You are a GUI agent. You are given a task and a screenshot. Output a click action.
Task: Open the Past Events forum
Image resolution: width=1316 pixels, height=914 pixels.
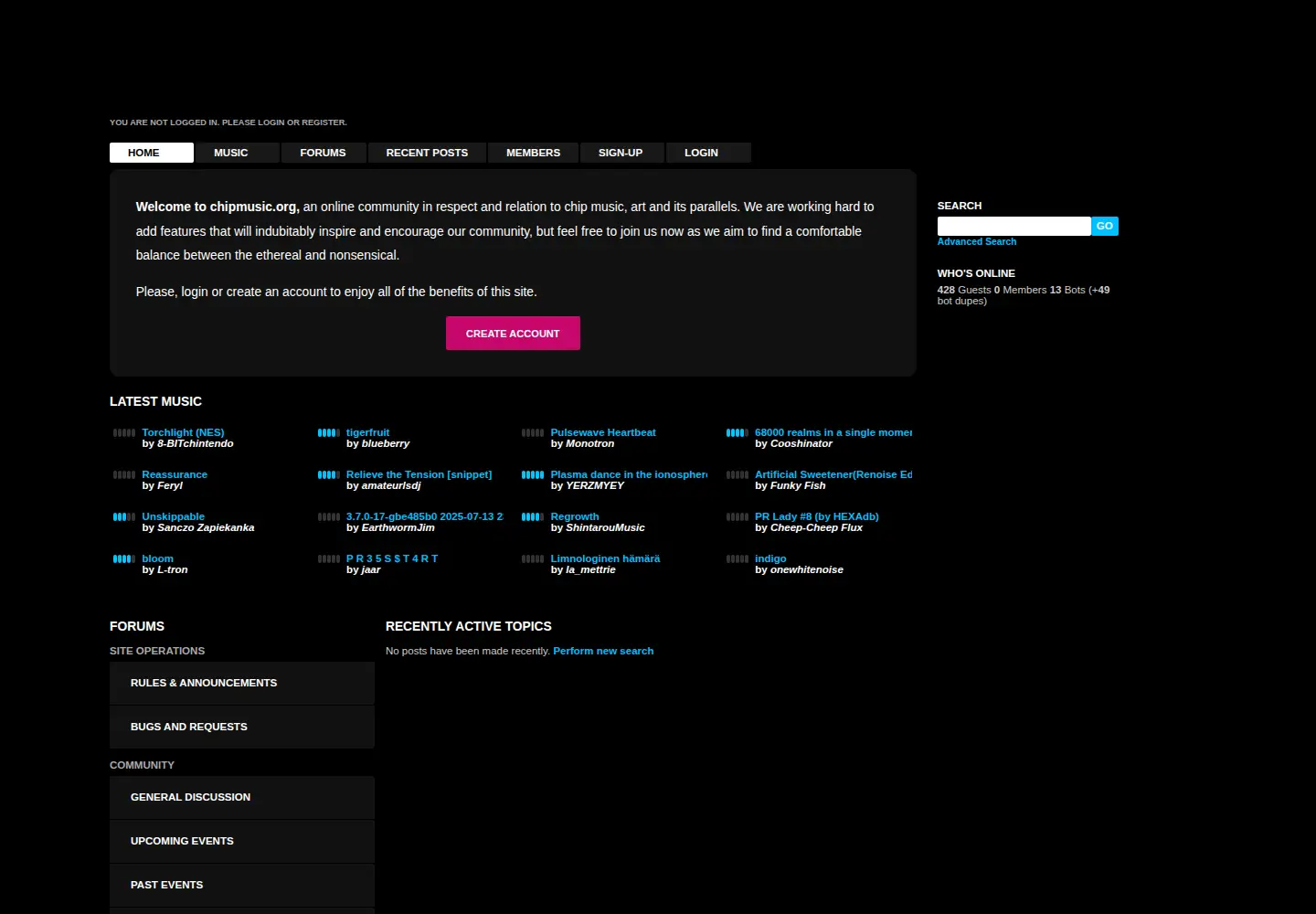tap(242, 885)
